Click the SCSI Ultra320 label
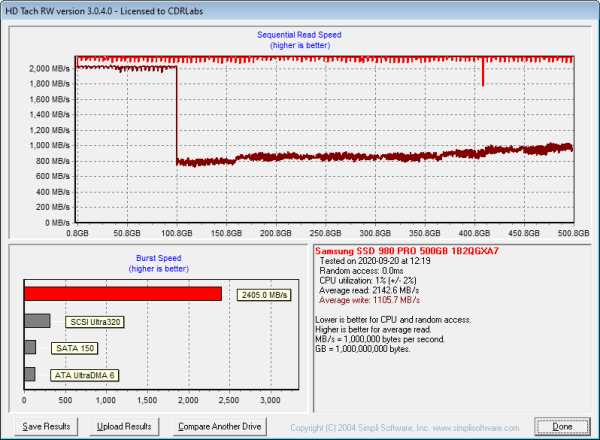 pyautogui.click(x=93, y=322)
